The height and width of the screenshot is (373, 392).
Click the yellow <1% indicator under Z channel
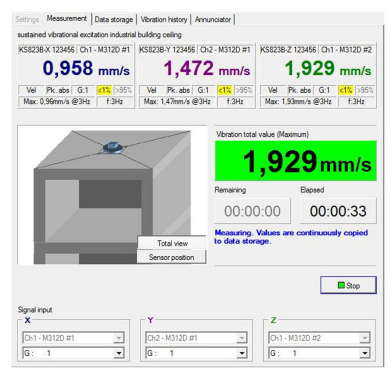pos(346,90)
